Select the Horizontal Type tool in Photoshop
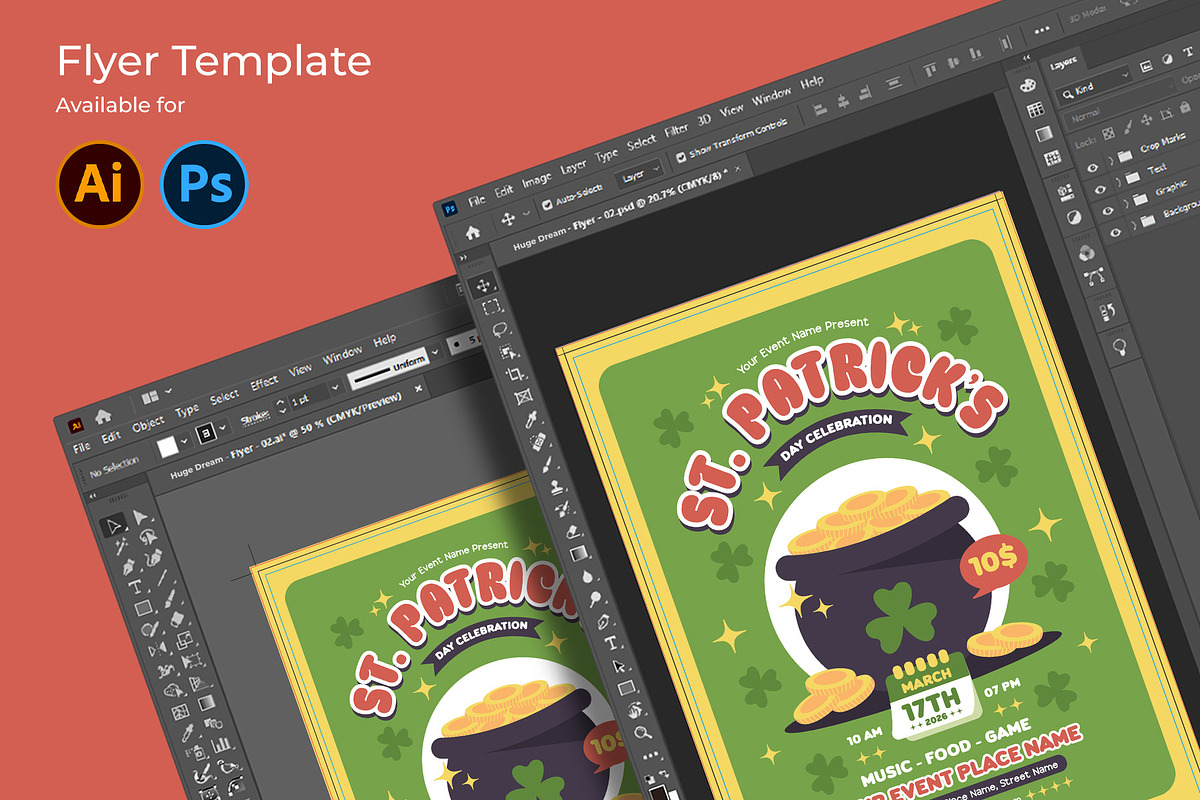Screen dimensions: 1200x800 [611, 643]
